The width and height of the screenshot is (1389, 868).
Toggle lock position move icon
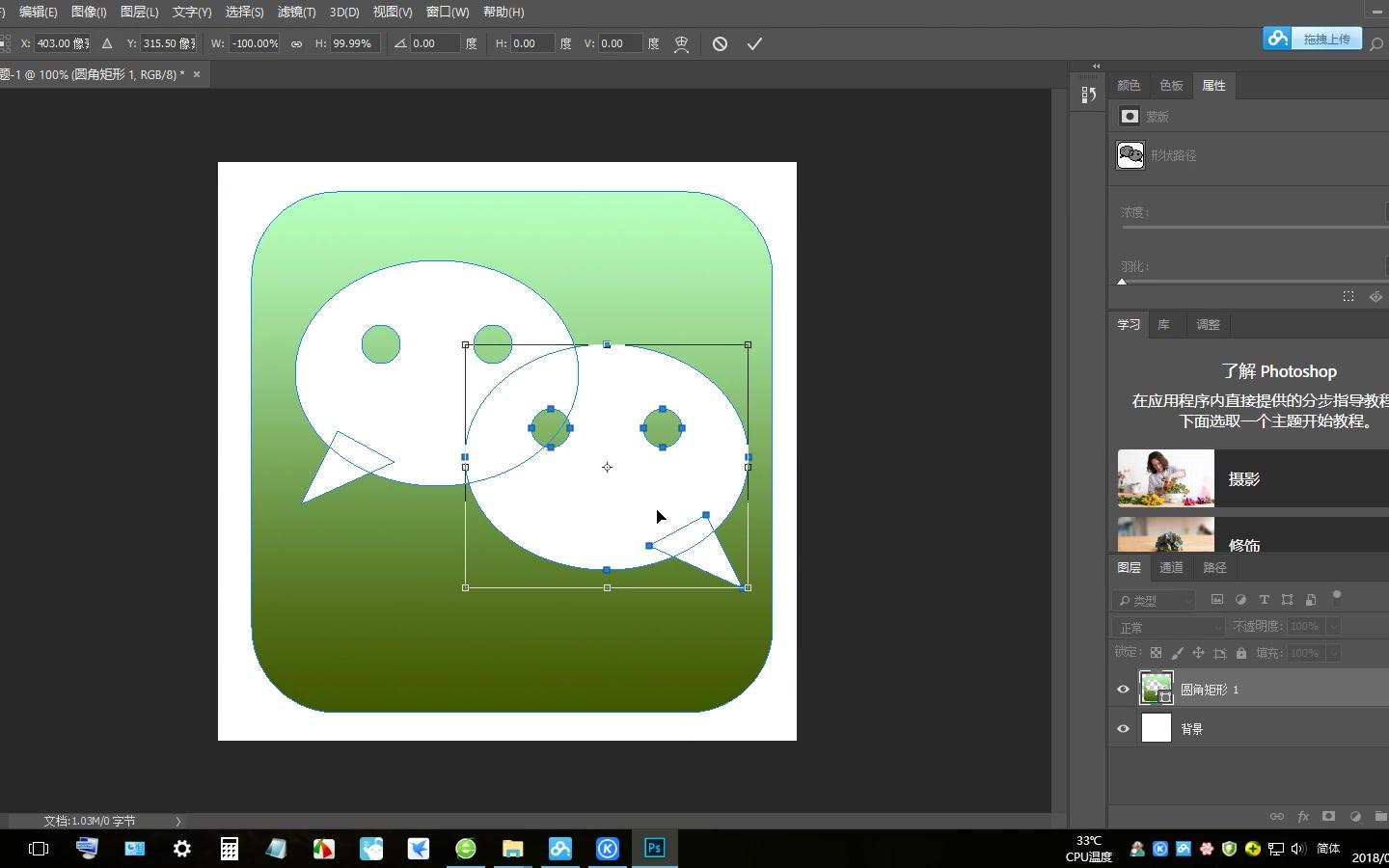point(1198,653)
